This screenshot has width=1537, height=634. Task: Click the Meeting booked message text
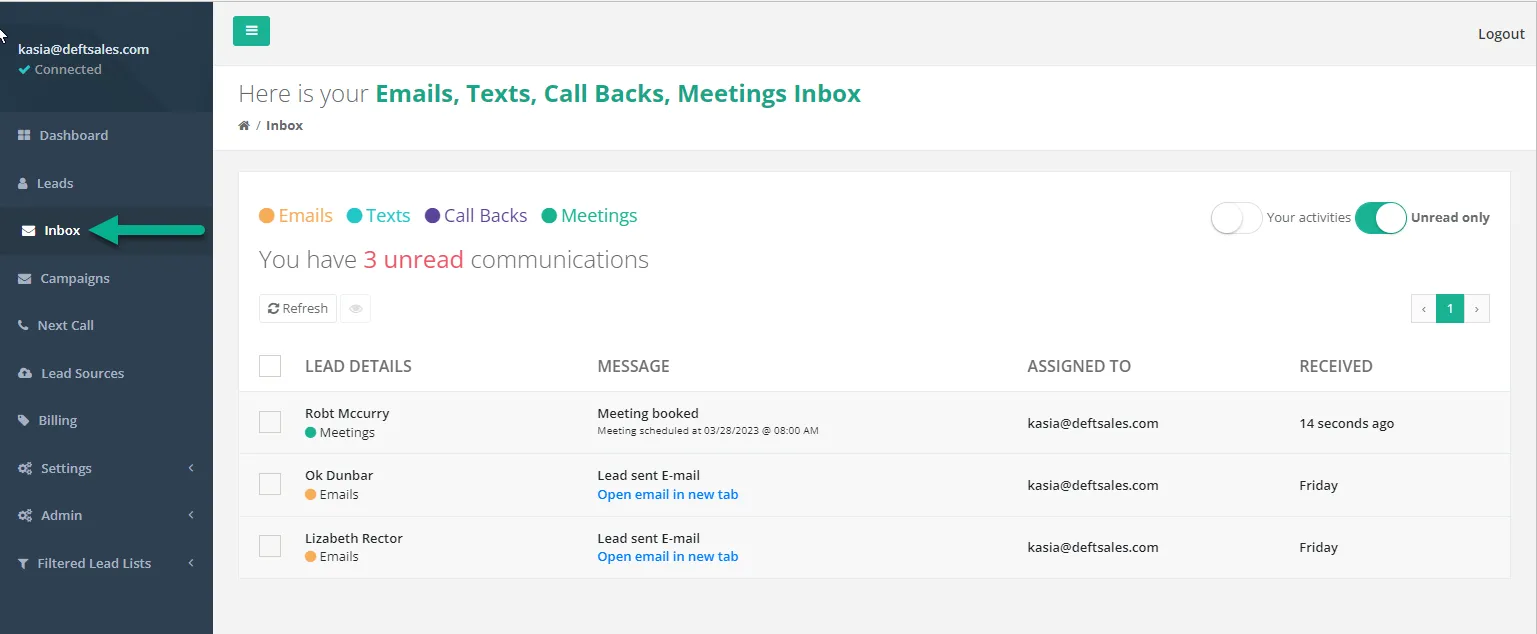tap(648, 413)
